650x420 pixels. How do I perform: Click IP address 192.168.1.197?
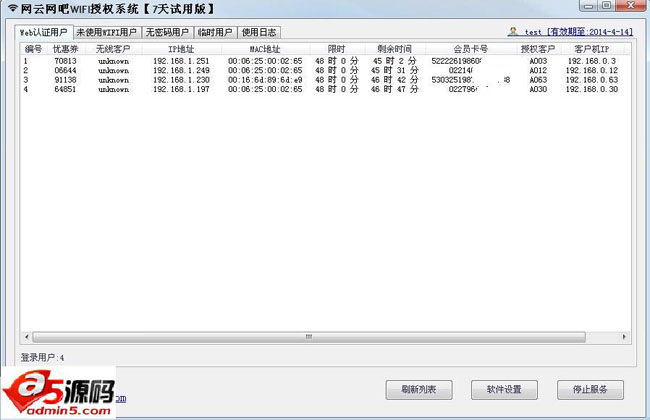click(181, 89)
